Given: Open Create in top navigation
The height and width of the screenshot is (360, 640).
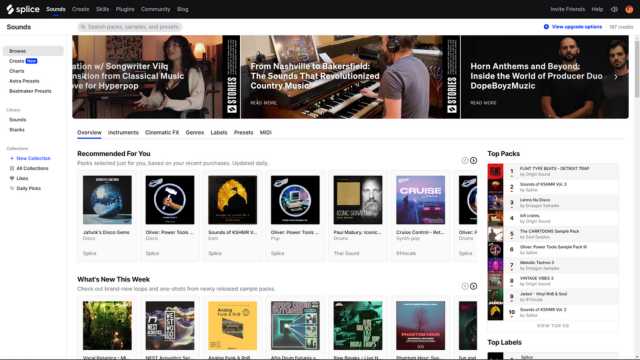Looking at the screenshot, I should pyautogui.click(x=80, y=9).
